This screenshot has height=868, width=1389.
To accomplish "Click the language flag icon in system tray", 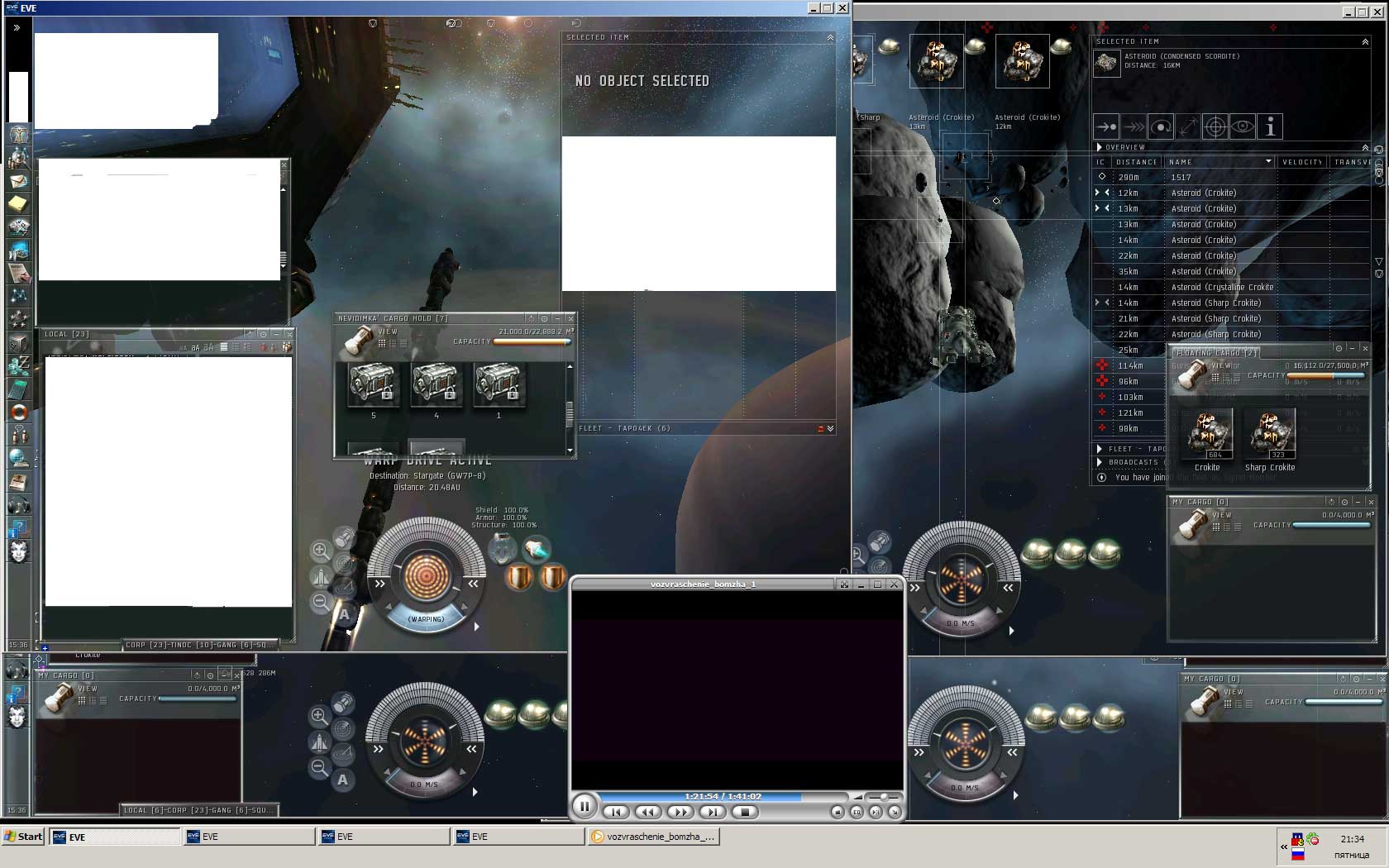I will point(1298,854).
